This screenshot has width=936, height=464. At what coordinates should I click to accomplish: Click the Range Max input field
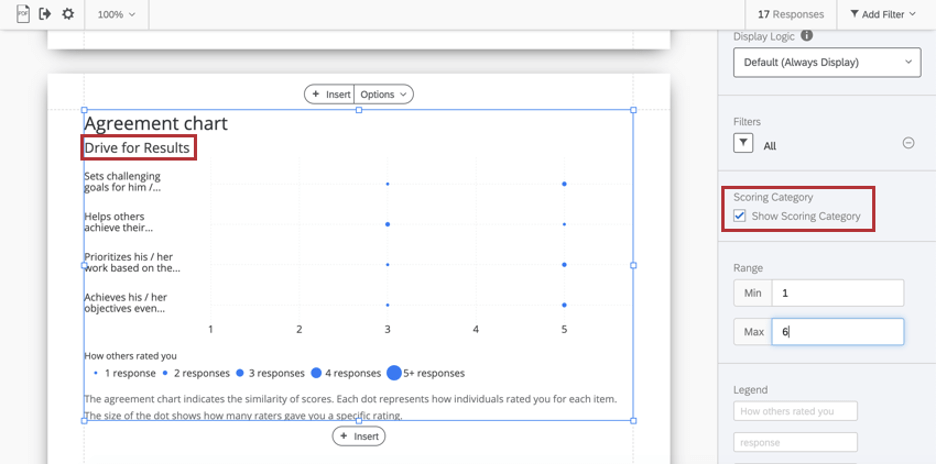[x=837, y=331]
